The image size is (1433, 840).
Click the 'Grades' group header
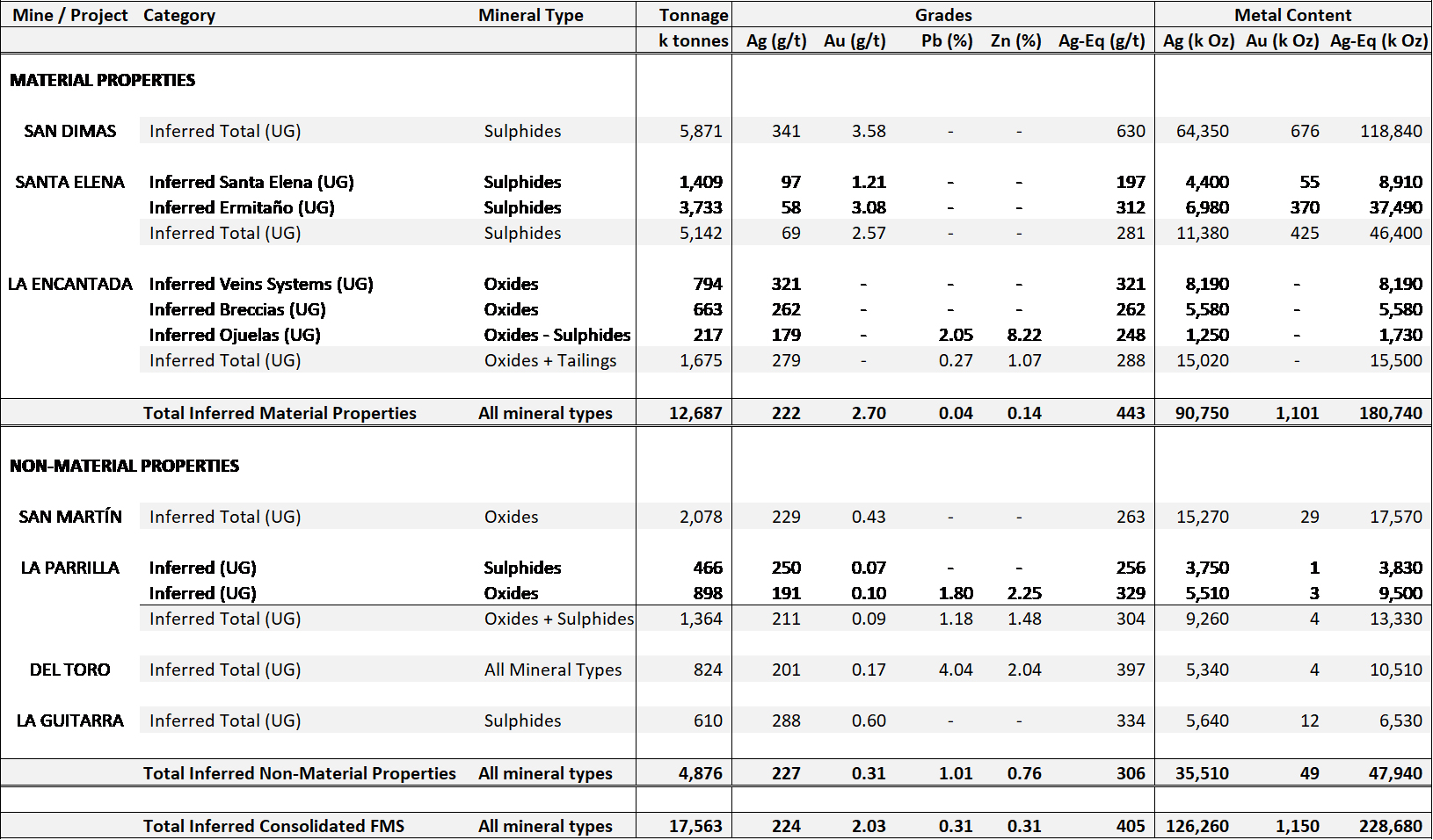click(943, 15)
